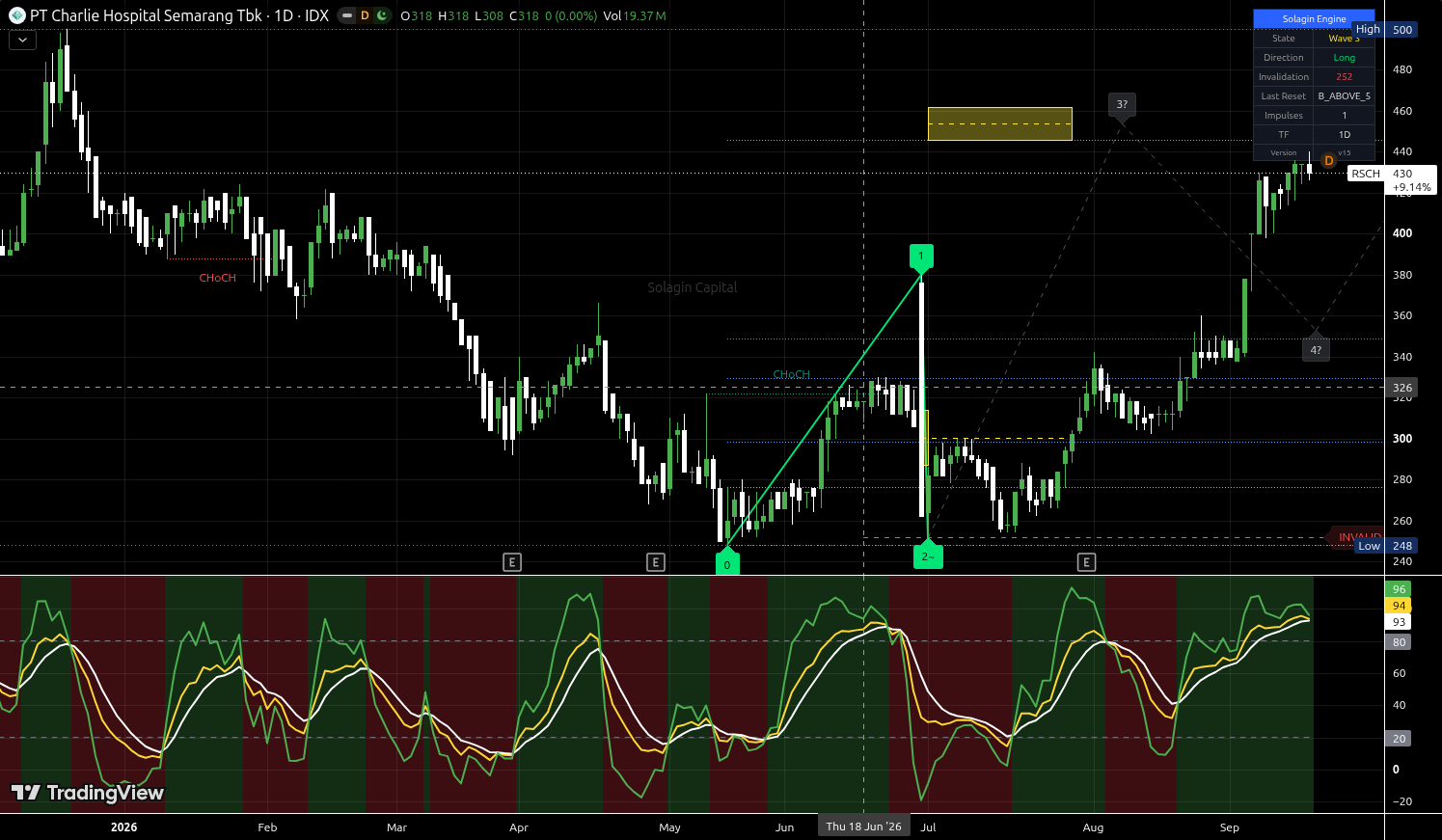Click the RSCH symbol logo icon

[x=16, y=15]
